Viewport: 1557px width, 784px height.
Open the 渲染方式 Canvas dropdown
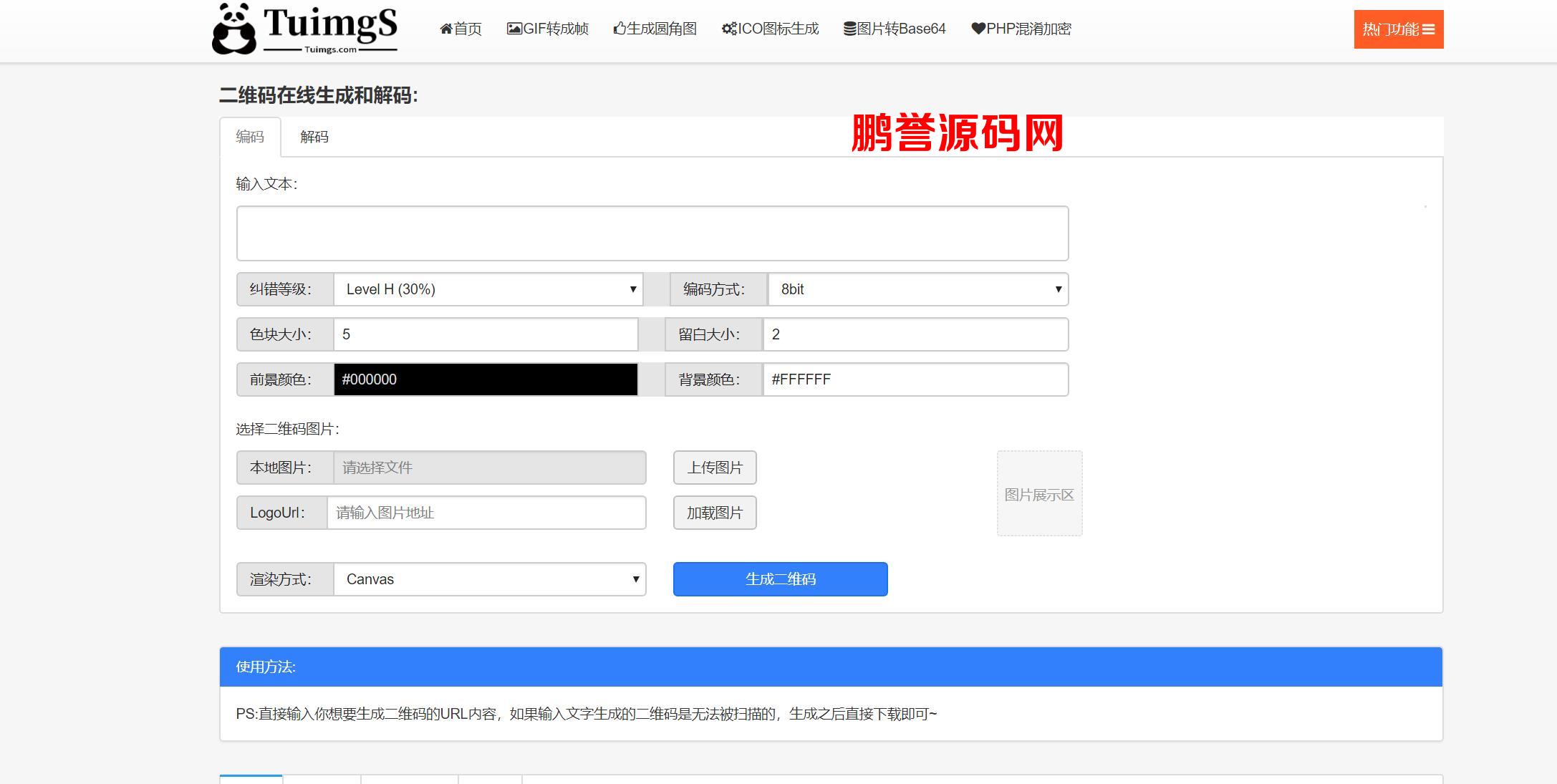(490, 579)
